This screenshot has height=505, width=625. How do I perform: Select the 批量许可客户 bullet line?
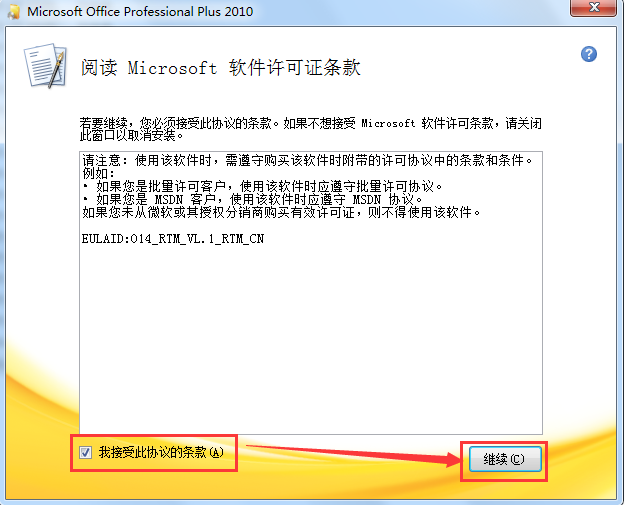[x=263, y=186]
